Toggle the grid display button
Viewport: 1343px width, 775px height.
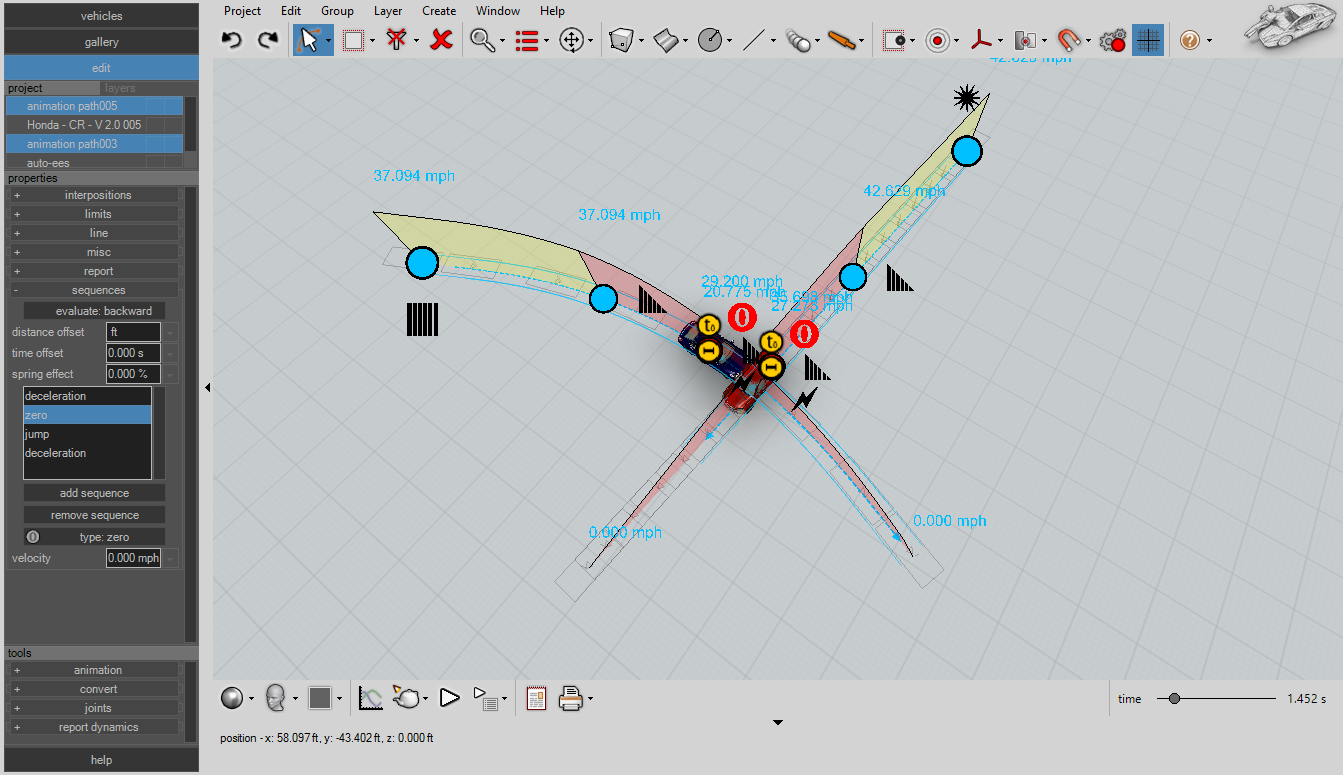(x=1148, y=40)
